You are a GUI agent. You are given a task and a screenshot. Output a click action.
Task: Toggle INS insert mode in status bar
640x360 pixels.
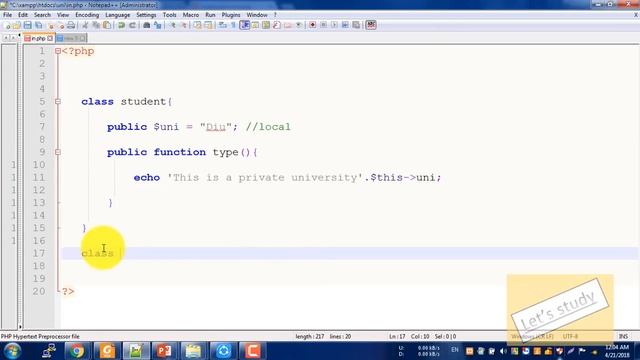[x=623, y=336]
